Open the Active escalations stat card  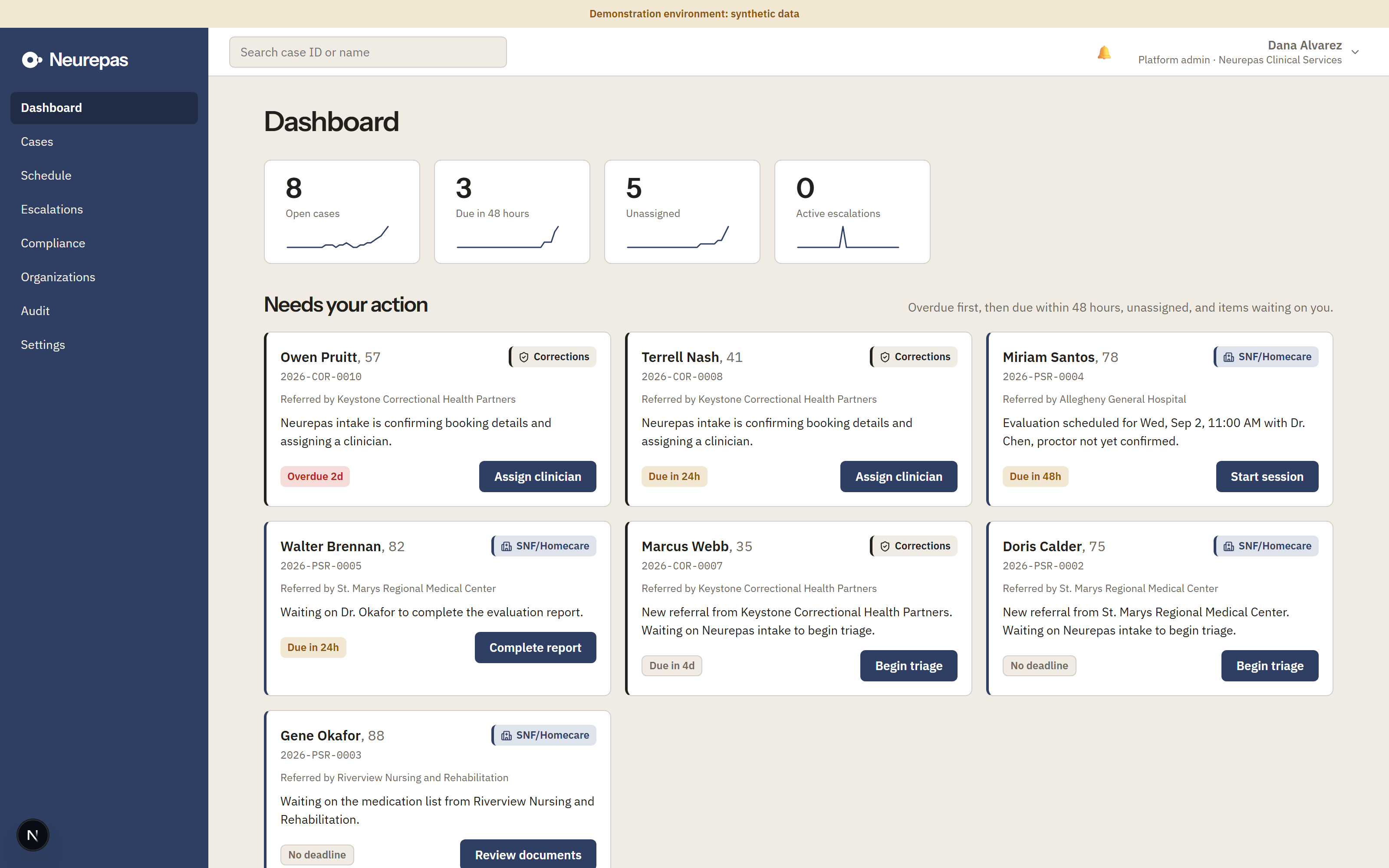[x=852, y=212]
